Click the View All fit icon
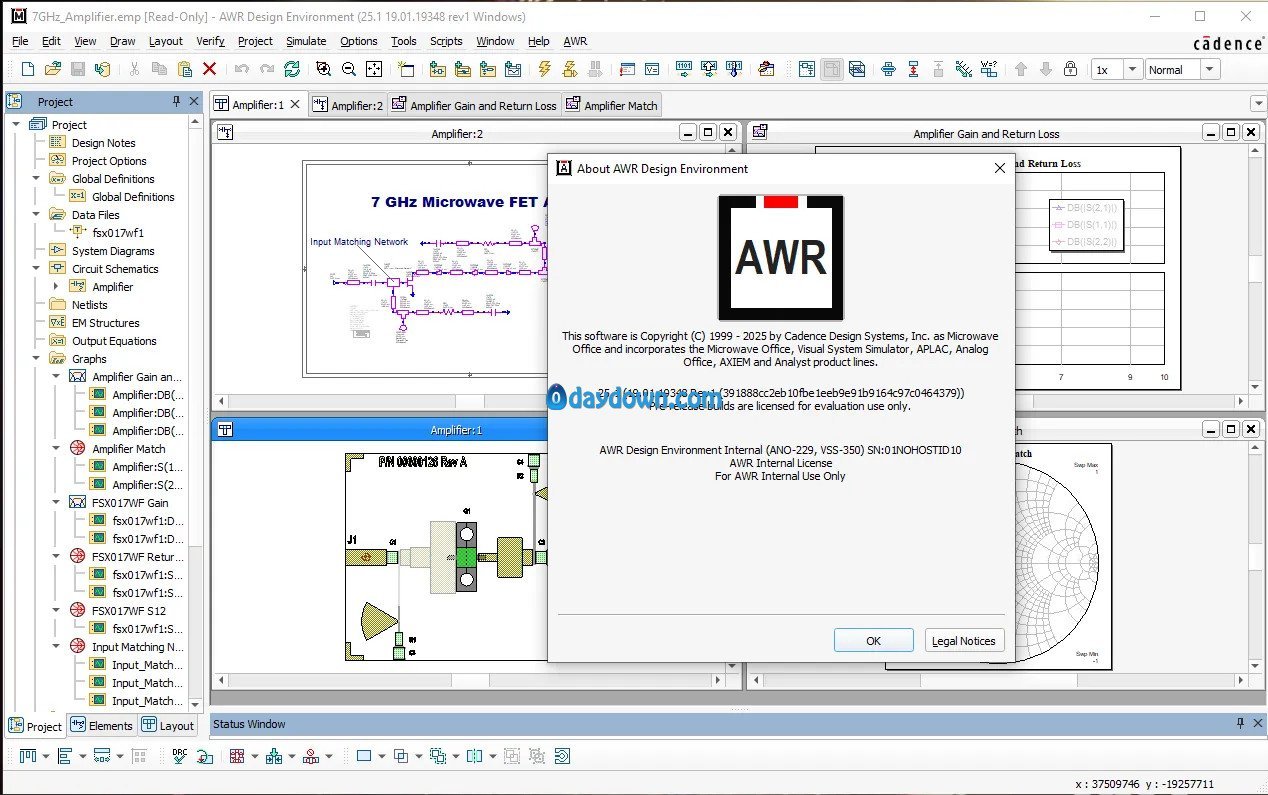 tap(374, 69)
